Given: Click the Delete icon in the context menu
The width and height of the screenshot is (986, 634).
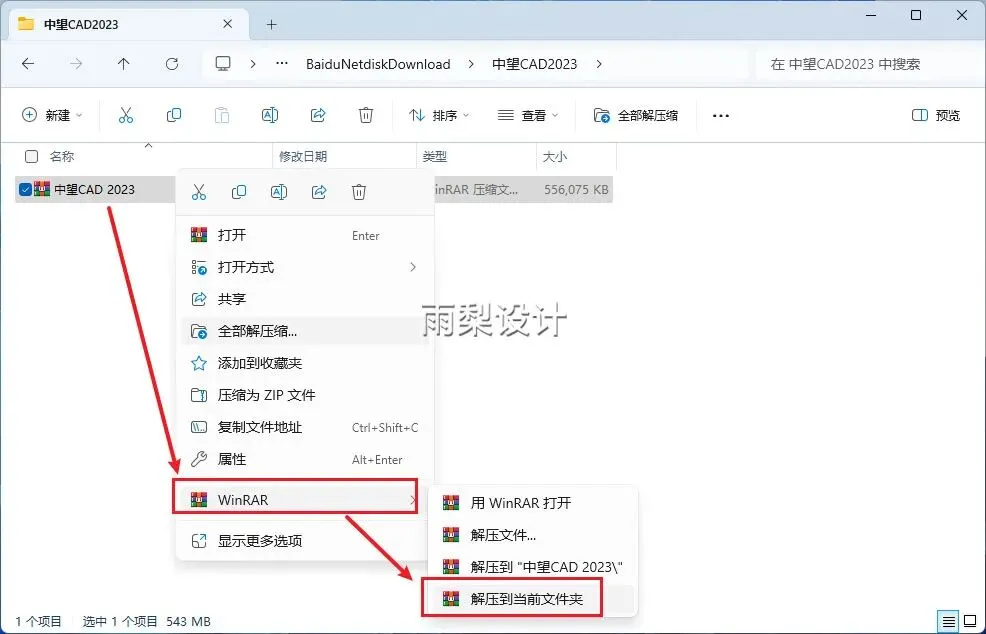Looking at the screenshot, I should coord(359,192).
